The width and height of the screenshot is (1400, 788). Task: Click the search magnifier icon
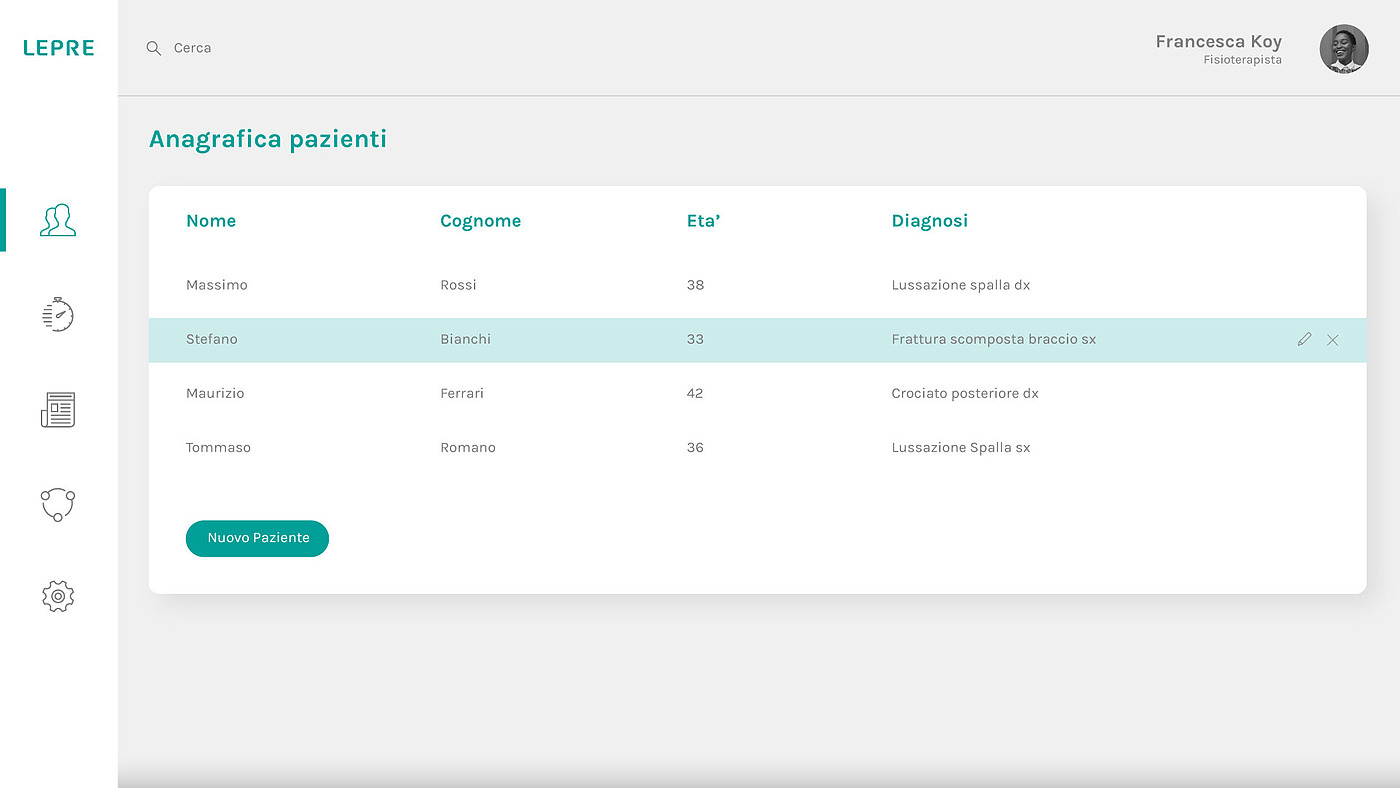click(154, 48)
